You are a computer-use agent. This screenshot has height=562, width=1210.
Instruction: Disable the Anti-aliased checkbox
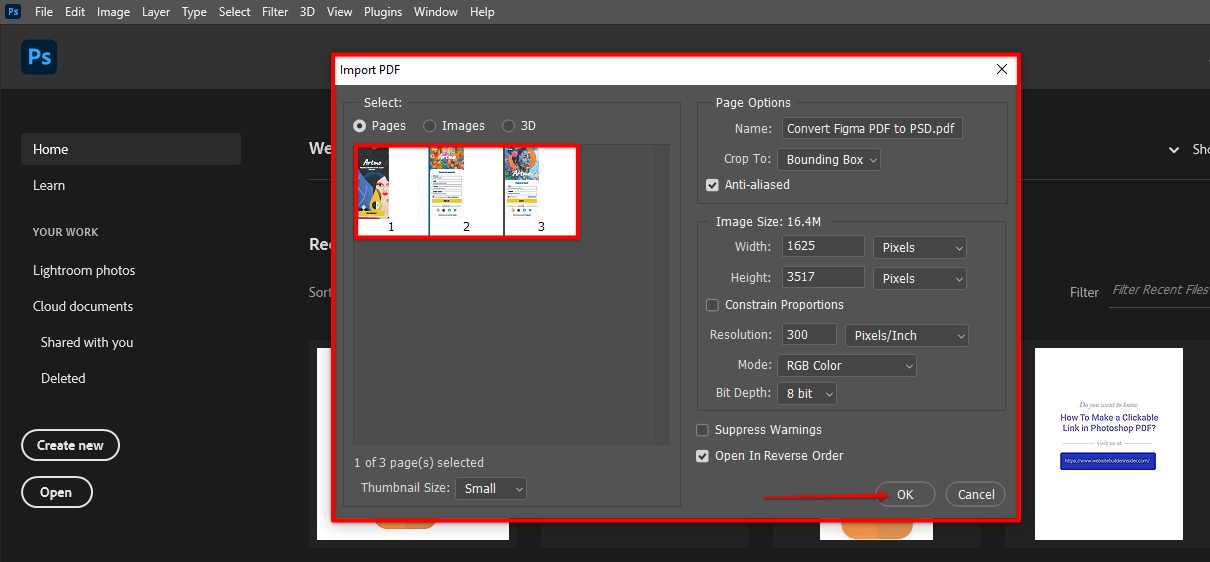click(712, 185)
